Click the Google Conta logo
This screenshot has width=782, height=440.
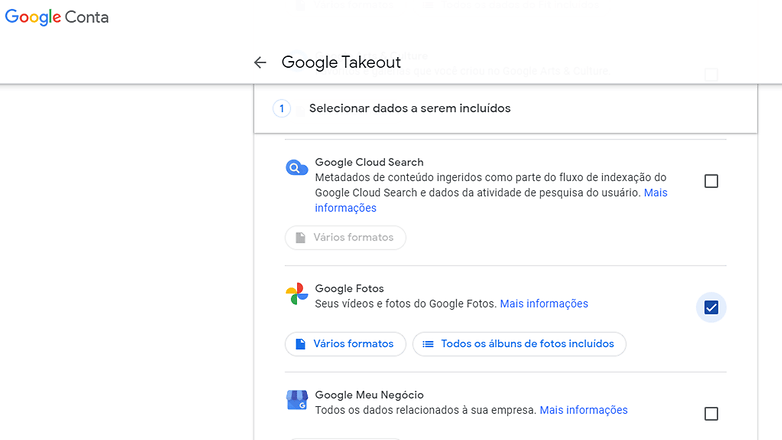pos(57,17)
